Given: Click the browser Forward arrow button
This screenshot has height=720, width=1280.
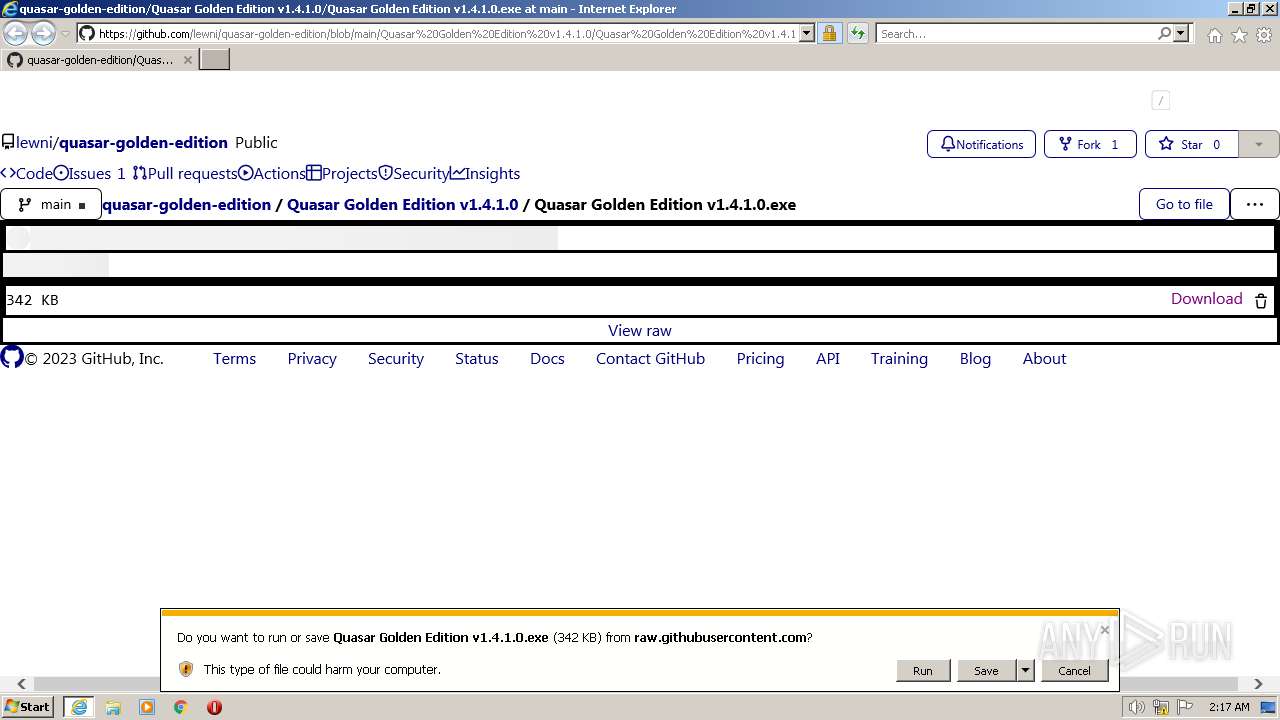Looking at the screenshot, I should [43, 33].
